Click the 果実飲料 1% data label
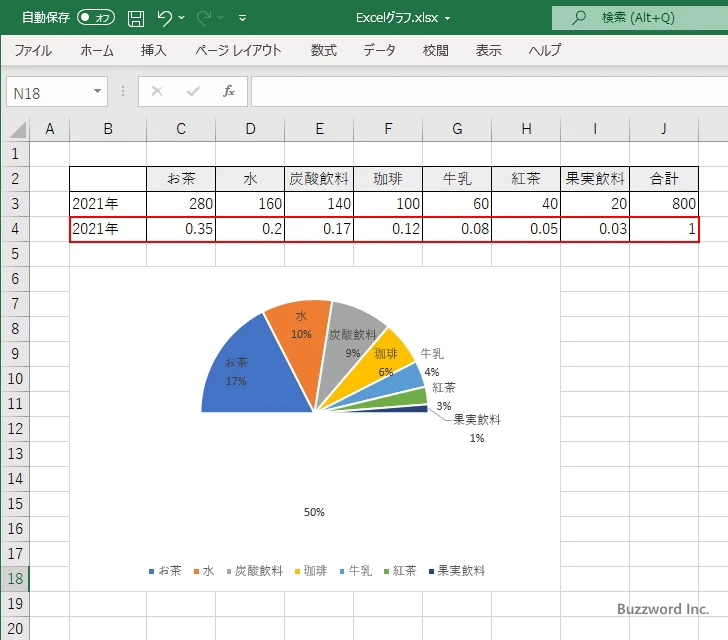The height and width of the screenshot is (640, 728). click(477, 428)
